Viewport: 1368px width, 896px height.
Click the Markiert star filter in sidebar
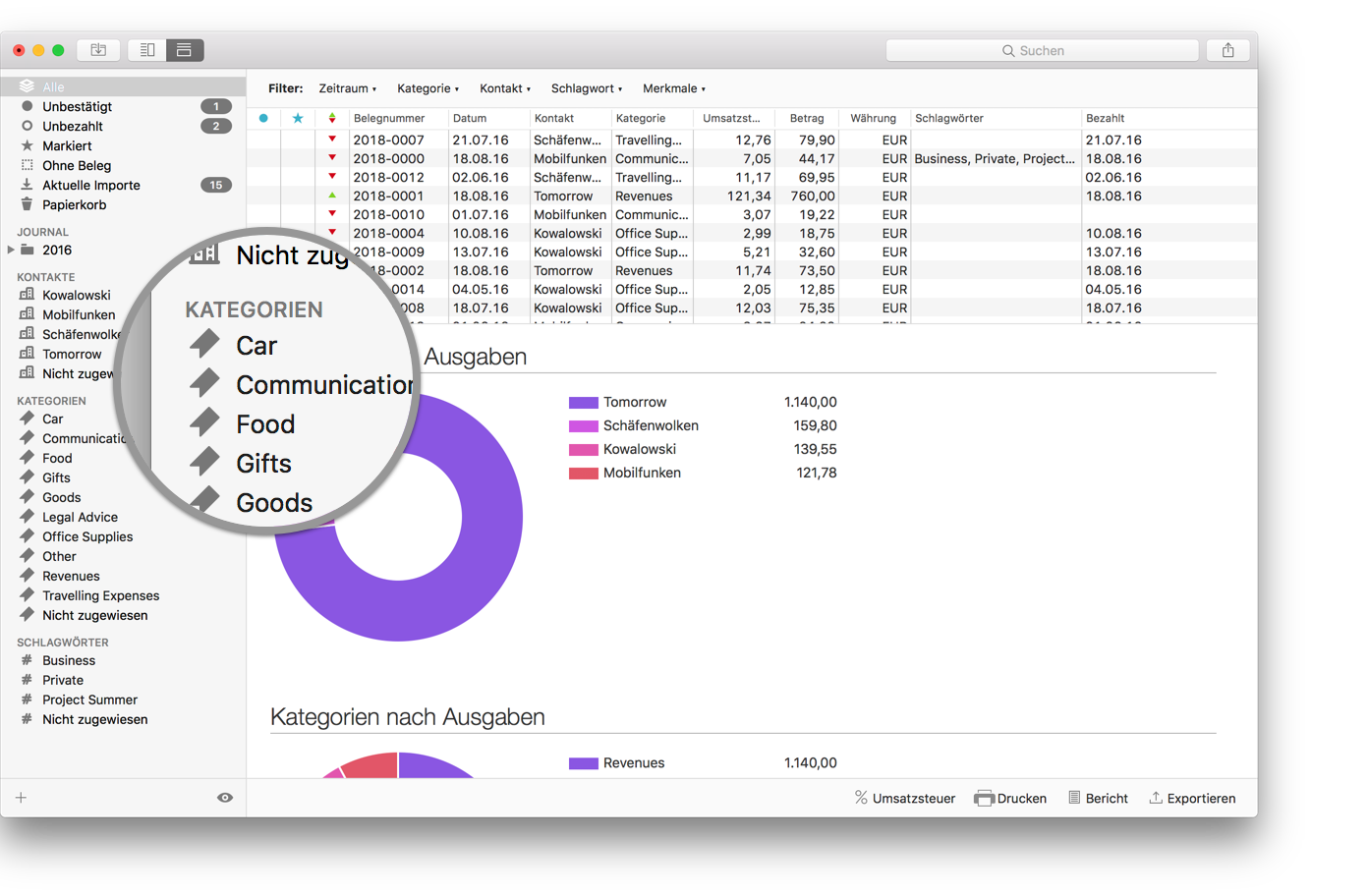click(x=26, y=145)
